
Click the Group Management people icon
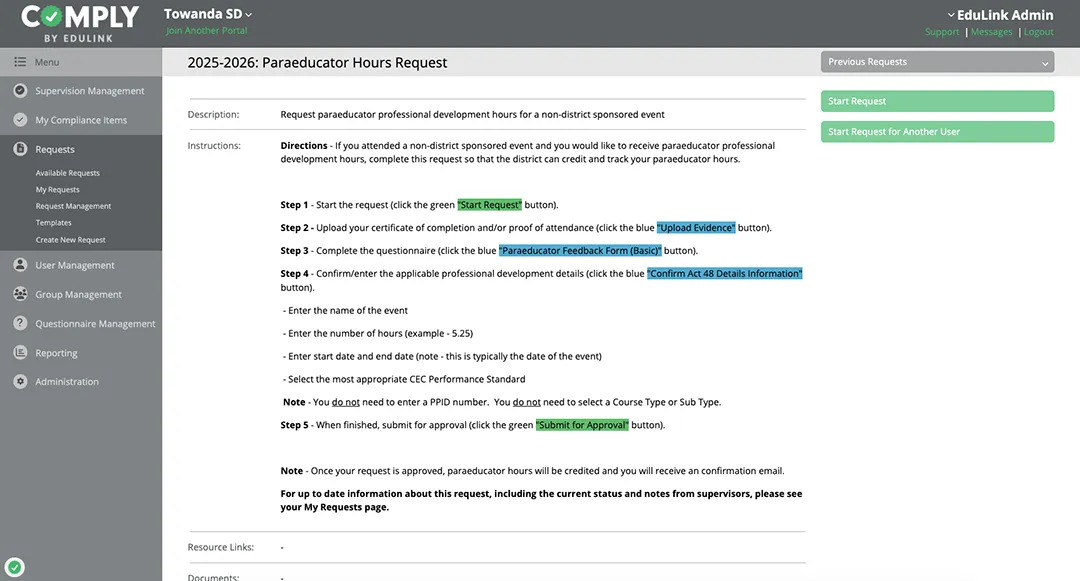coord(20,294)
